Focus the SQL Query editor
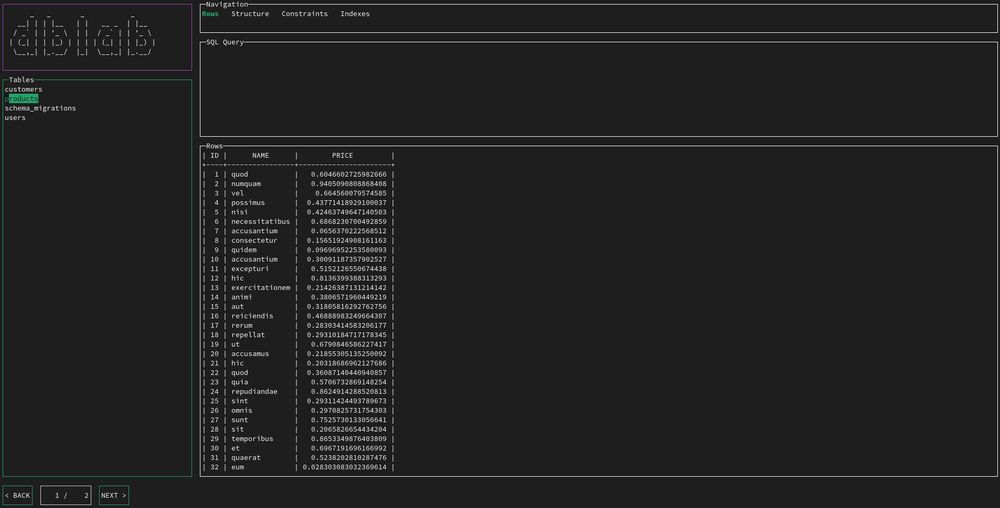The height and width of the screenshot is (508, 1000). 599,89
